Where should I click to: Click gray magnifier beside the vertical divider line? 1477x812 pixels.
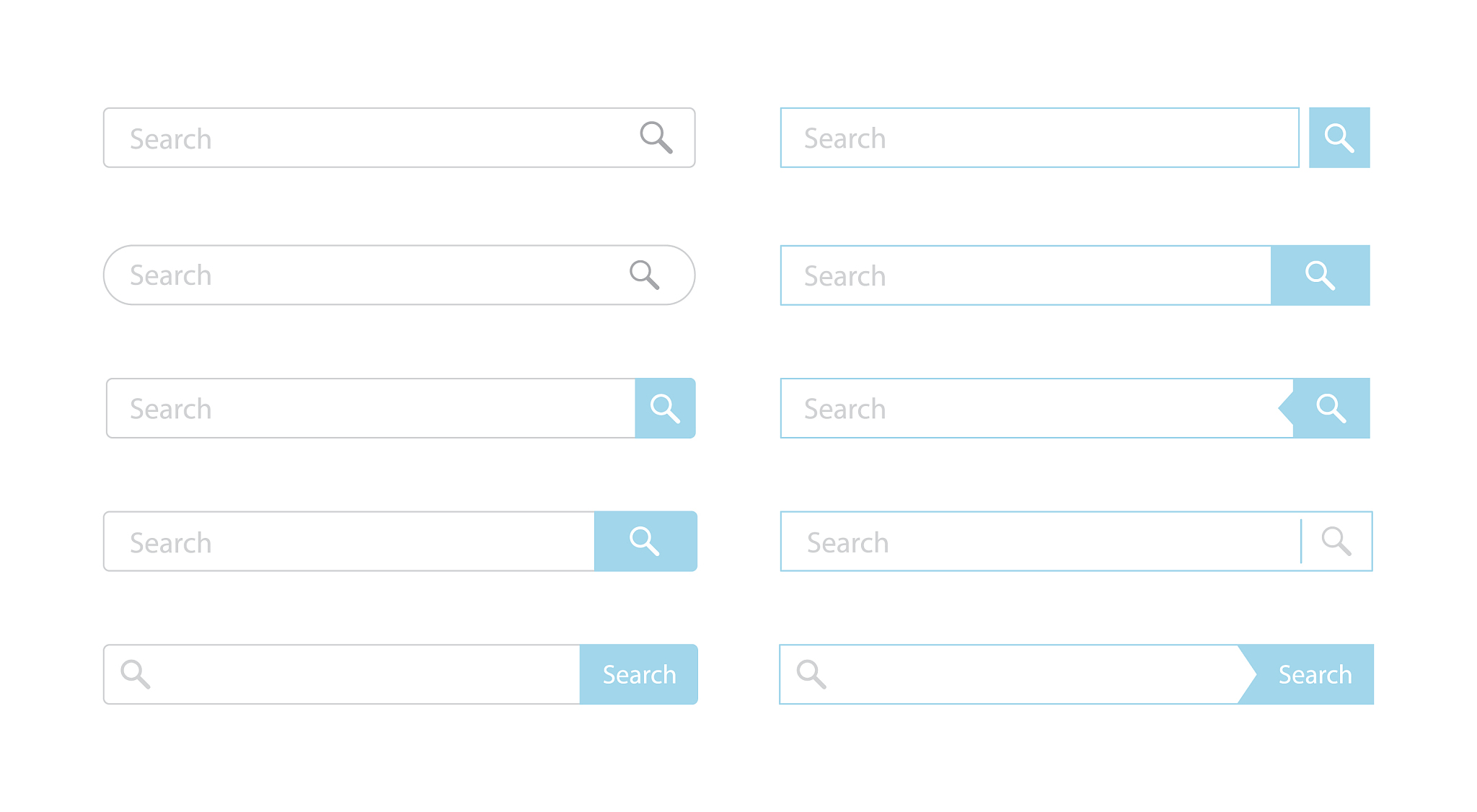[x=1336, y=541]
